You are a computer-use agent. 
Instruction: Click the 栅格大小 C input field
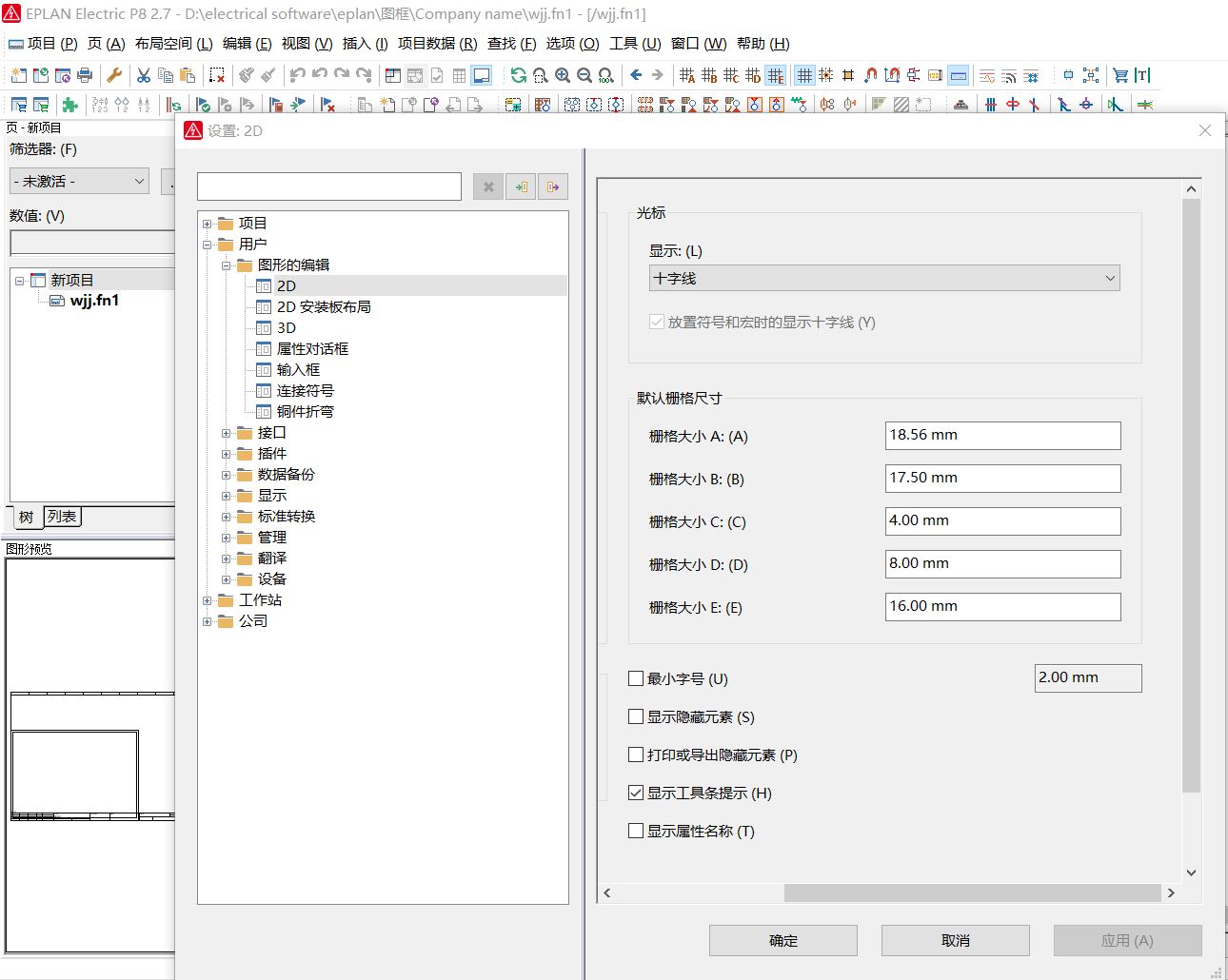1002,521
